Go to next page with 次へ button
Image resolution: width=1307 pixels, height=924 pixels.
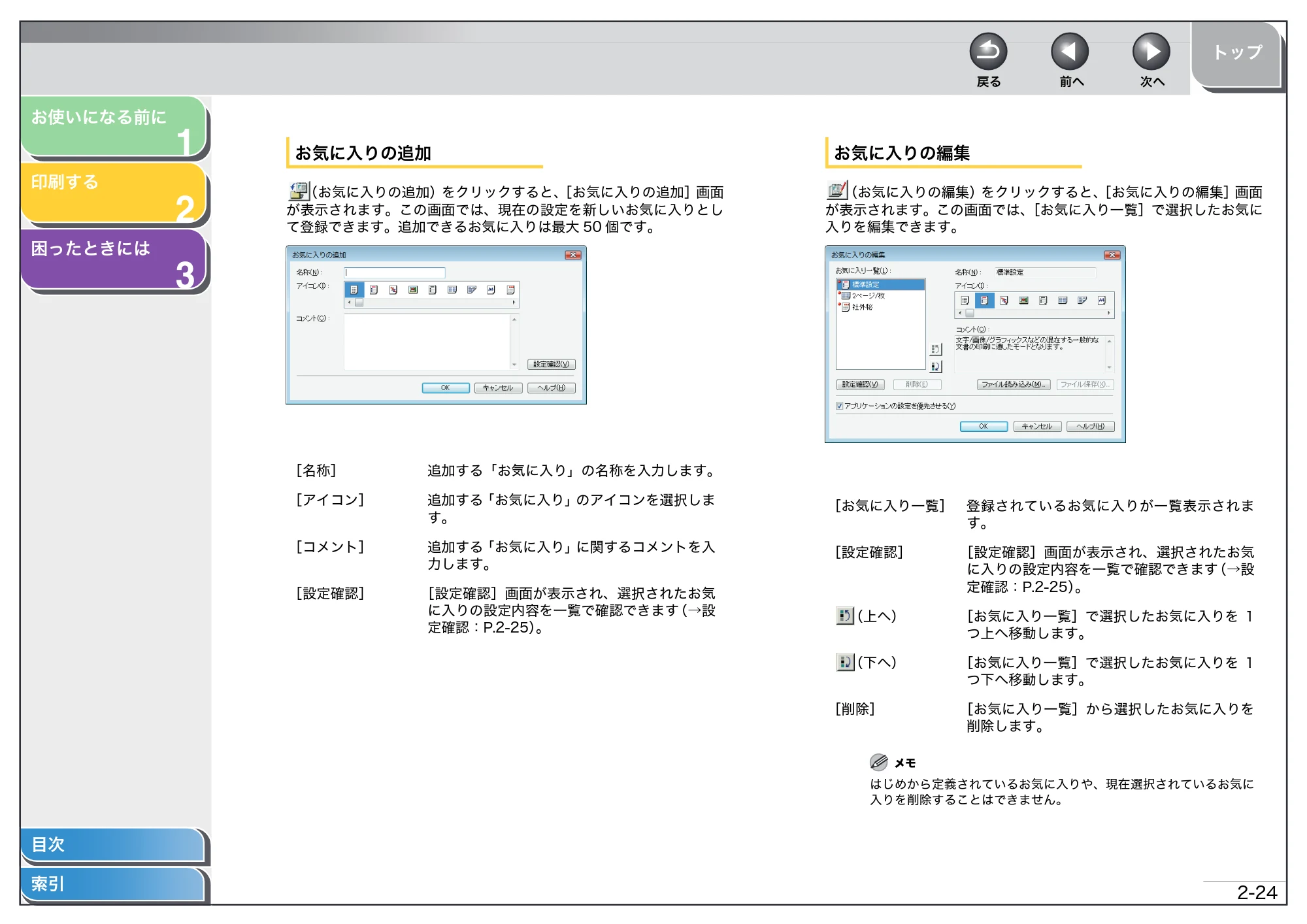click(x=1151, y=52)
